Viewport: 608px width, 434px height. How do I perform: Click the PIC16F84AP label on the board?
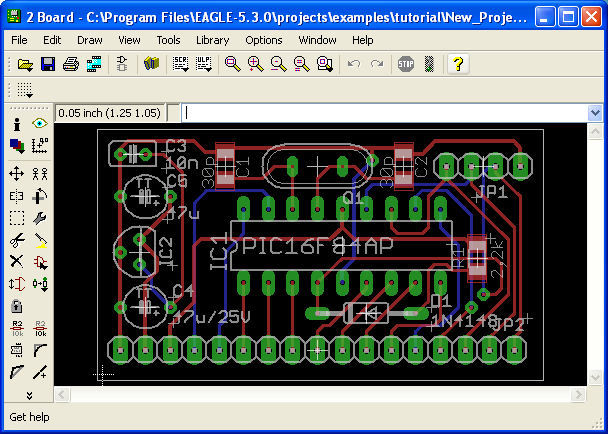tap(317, 246)
